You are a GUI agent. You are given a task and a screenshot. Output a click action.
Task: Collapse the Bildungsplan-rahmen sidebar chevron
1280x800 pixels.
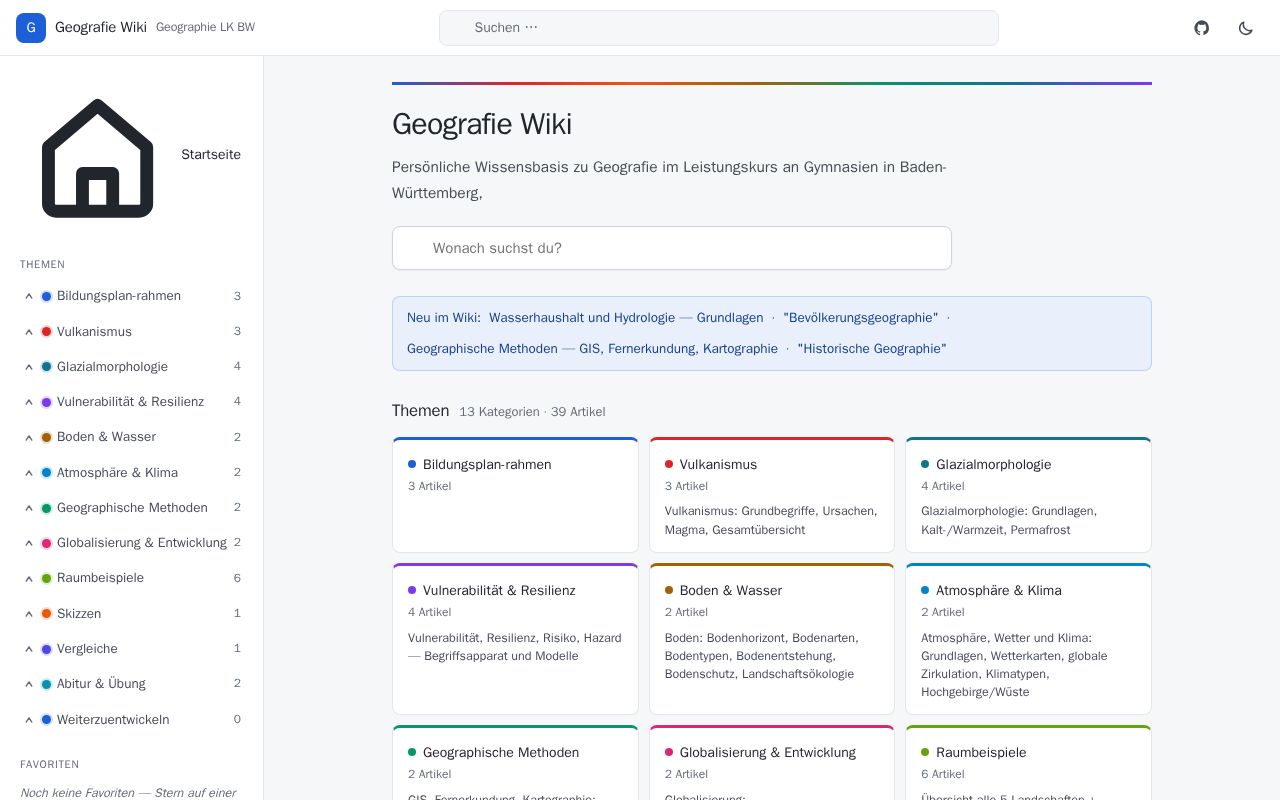[29, 296]
